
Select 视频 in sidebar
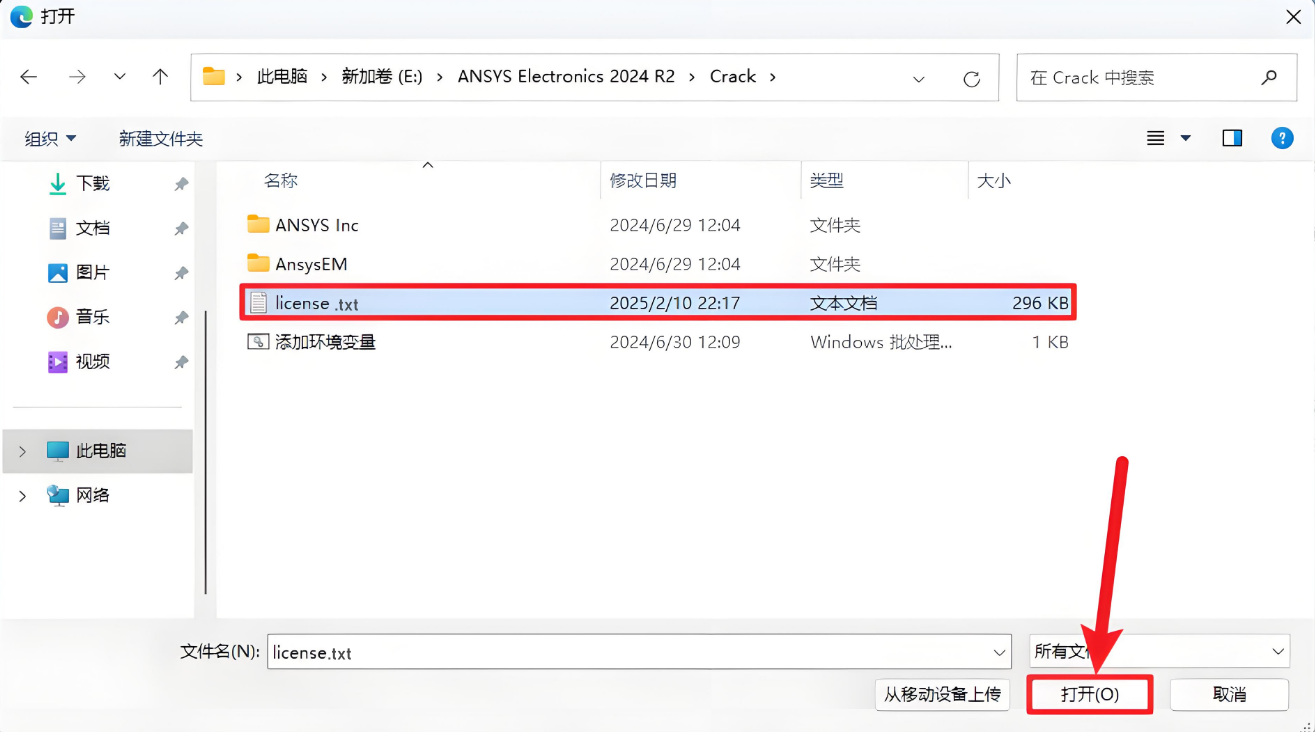(x=93, y=361)
